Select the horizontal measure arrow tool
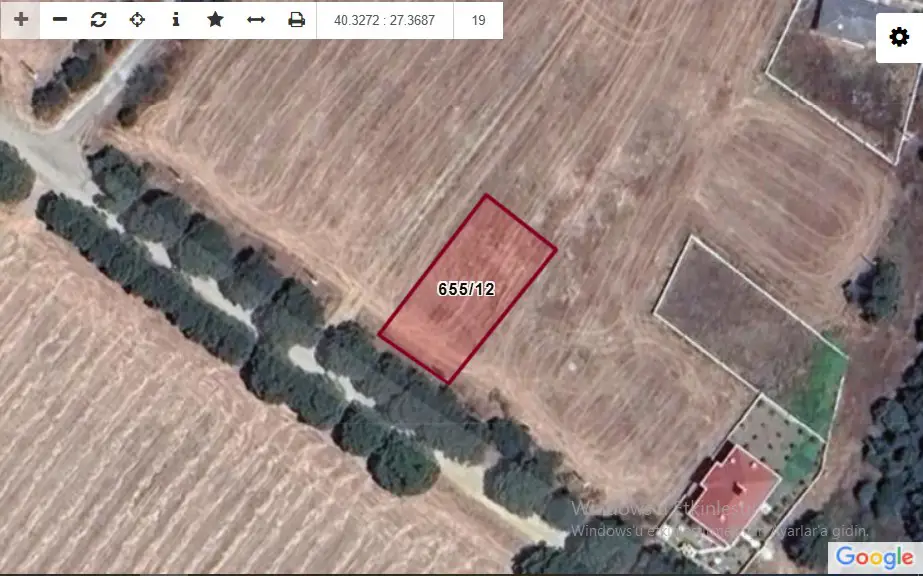This screenshot has width=923, height=576. (256, 20)
